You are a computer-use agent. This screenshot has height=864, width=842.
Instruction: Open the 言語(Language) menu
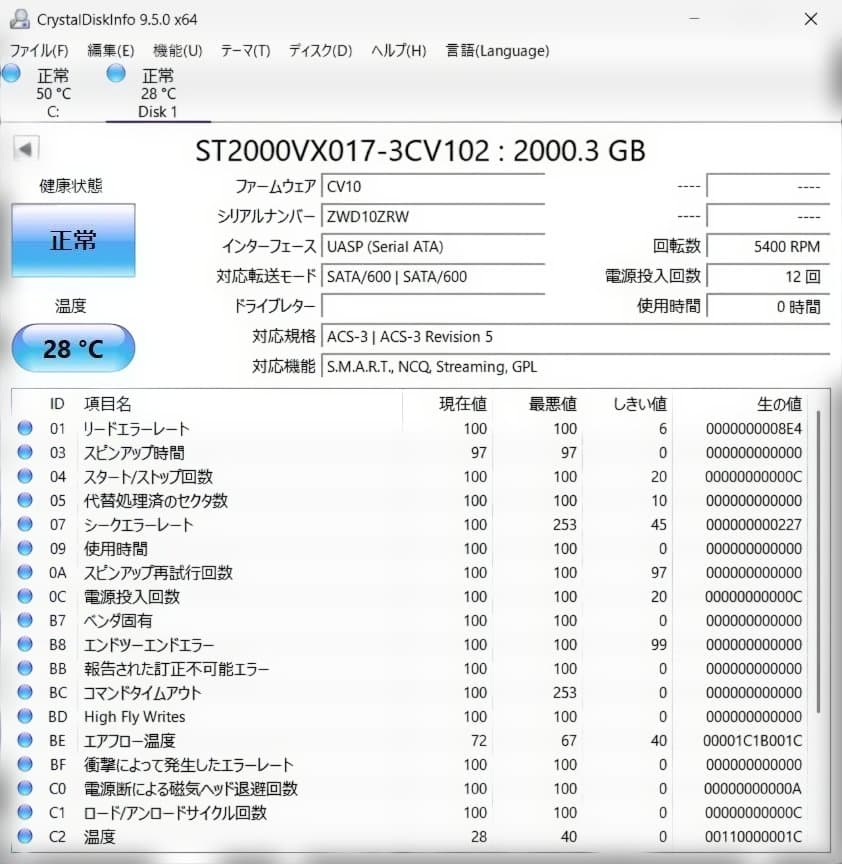tap(497, 50)
